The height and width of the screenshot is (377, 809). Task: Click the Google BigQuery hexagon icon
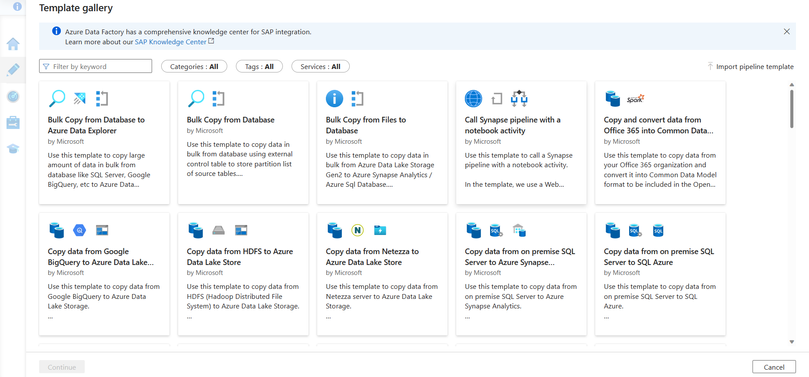click(80, 230)
